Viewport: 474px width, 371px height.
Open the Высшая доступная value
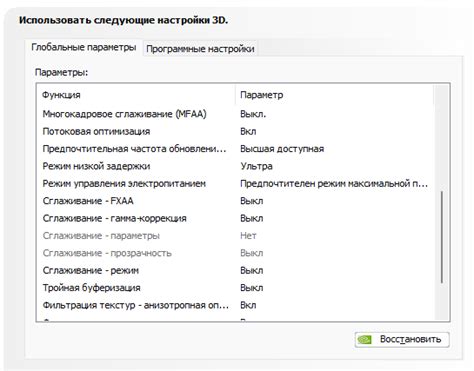point(282,149)
